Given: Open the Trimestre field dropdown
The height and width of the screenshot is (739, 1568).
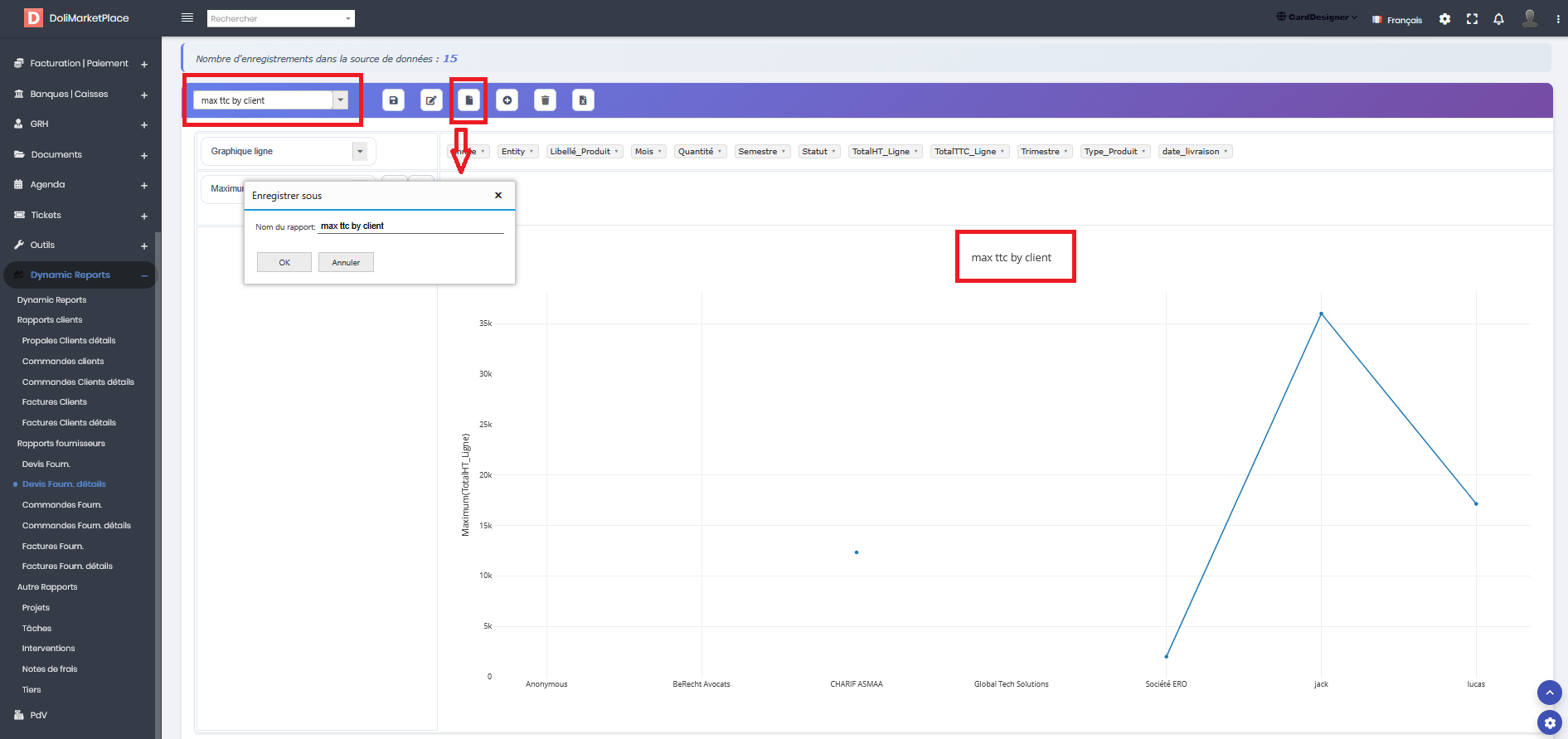Looking at the screenshot, I should 1045,151.
